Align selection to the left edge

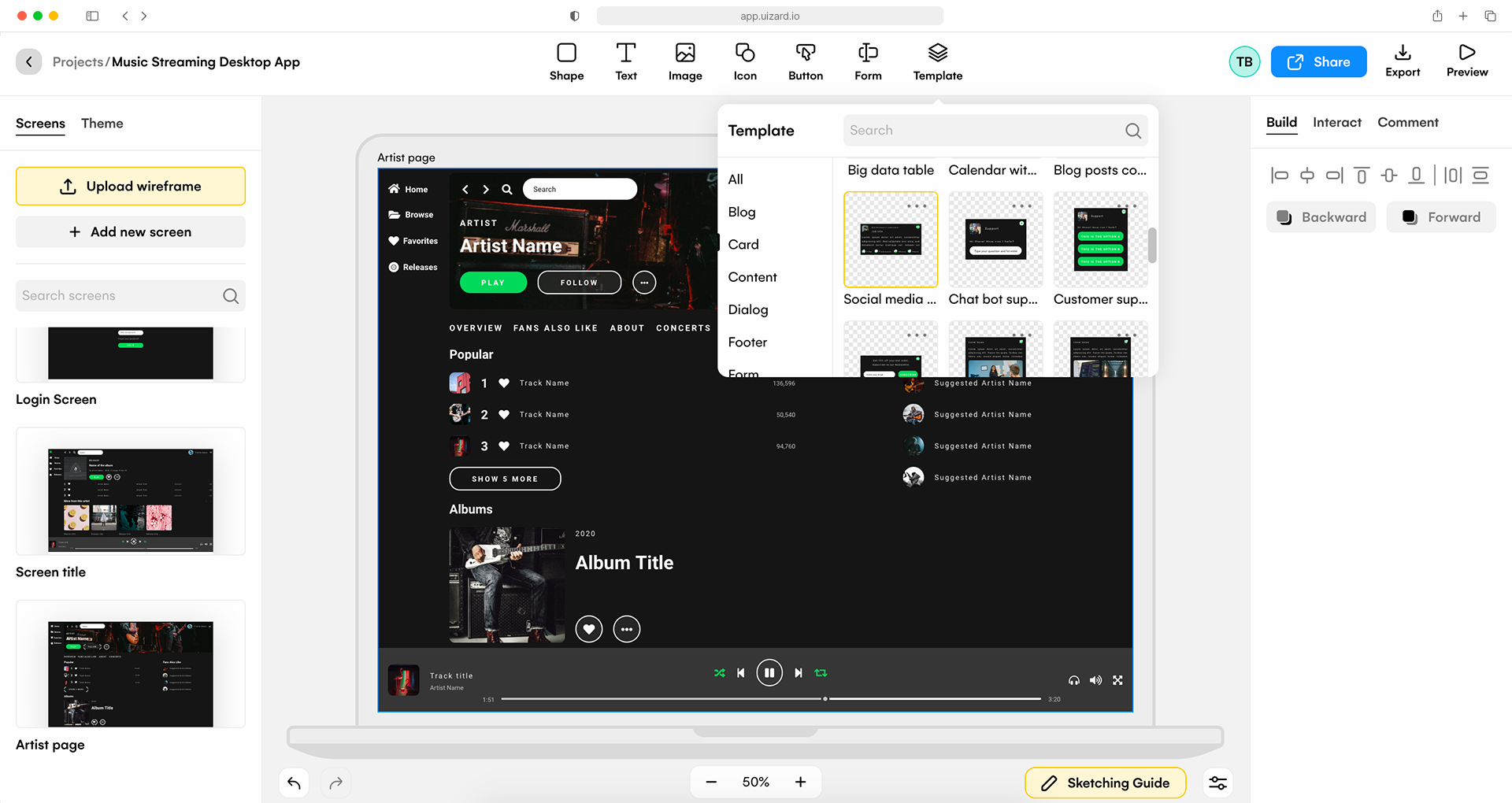tap(1279, 176)
